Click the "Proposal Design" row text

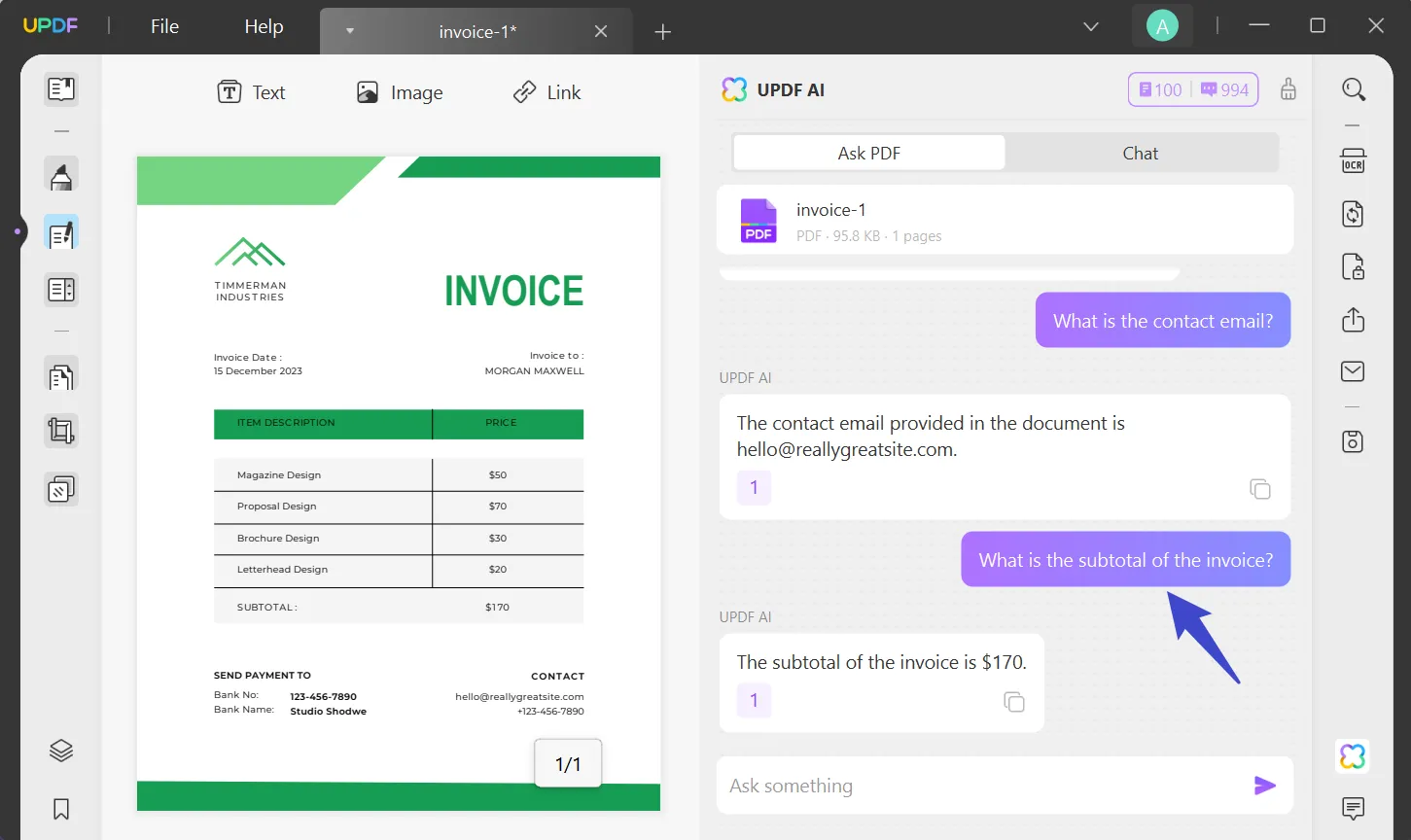click(x=277, y=507)
